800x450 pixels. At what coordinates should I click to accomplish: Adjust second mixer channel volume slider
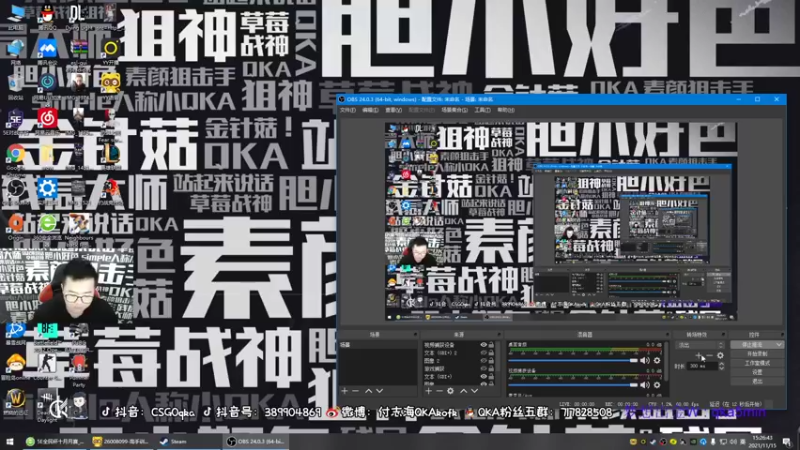(x=573, y=385)
